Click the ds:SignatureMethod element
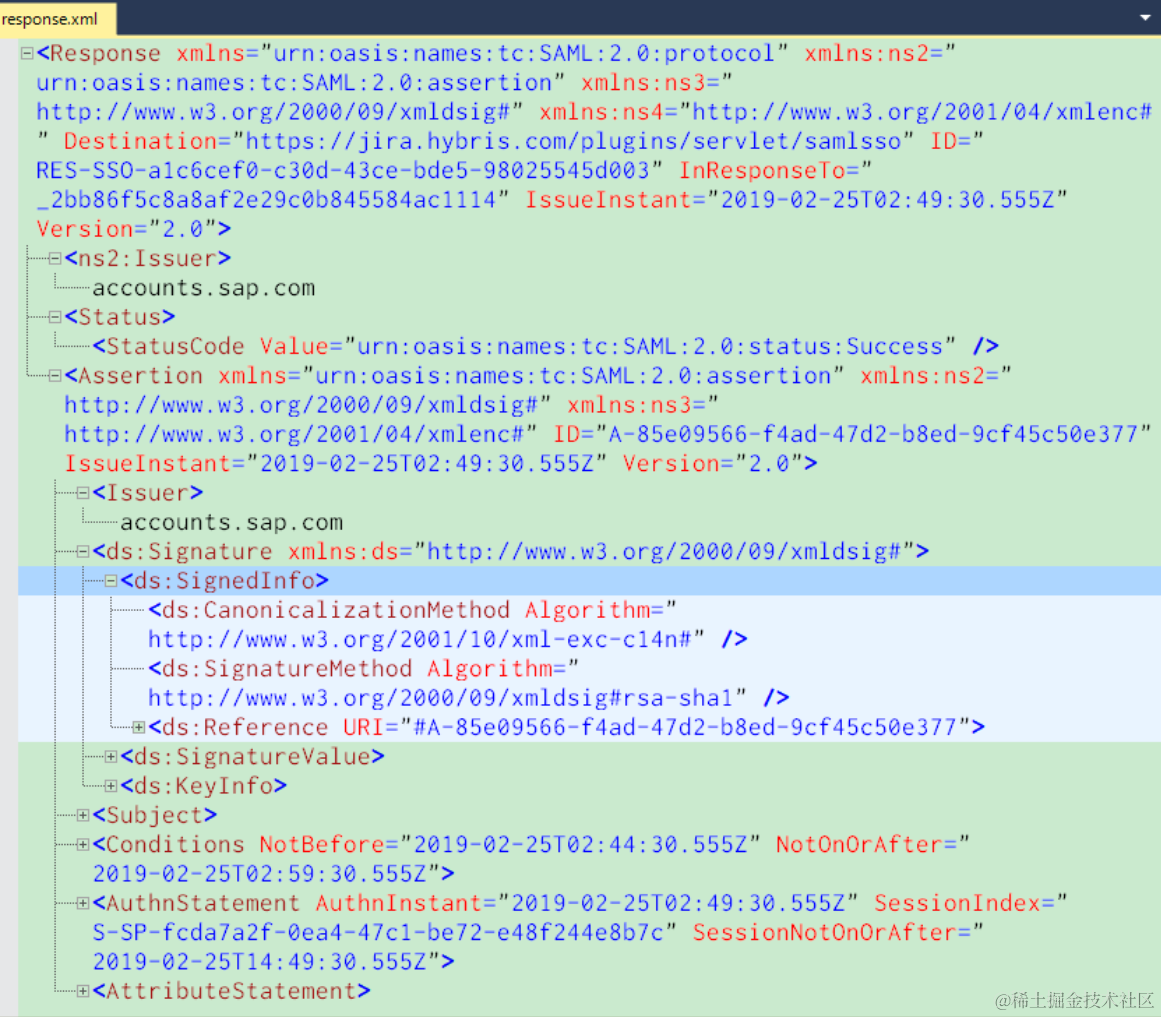 click(287, 668)
